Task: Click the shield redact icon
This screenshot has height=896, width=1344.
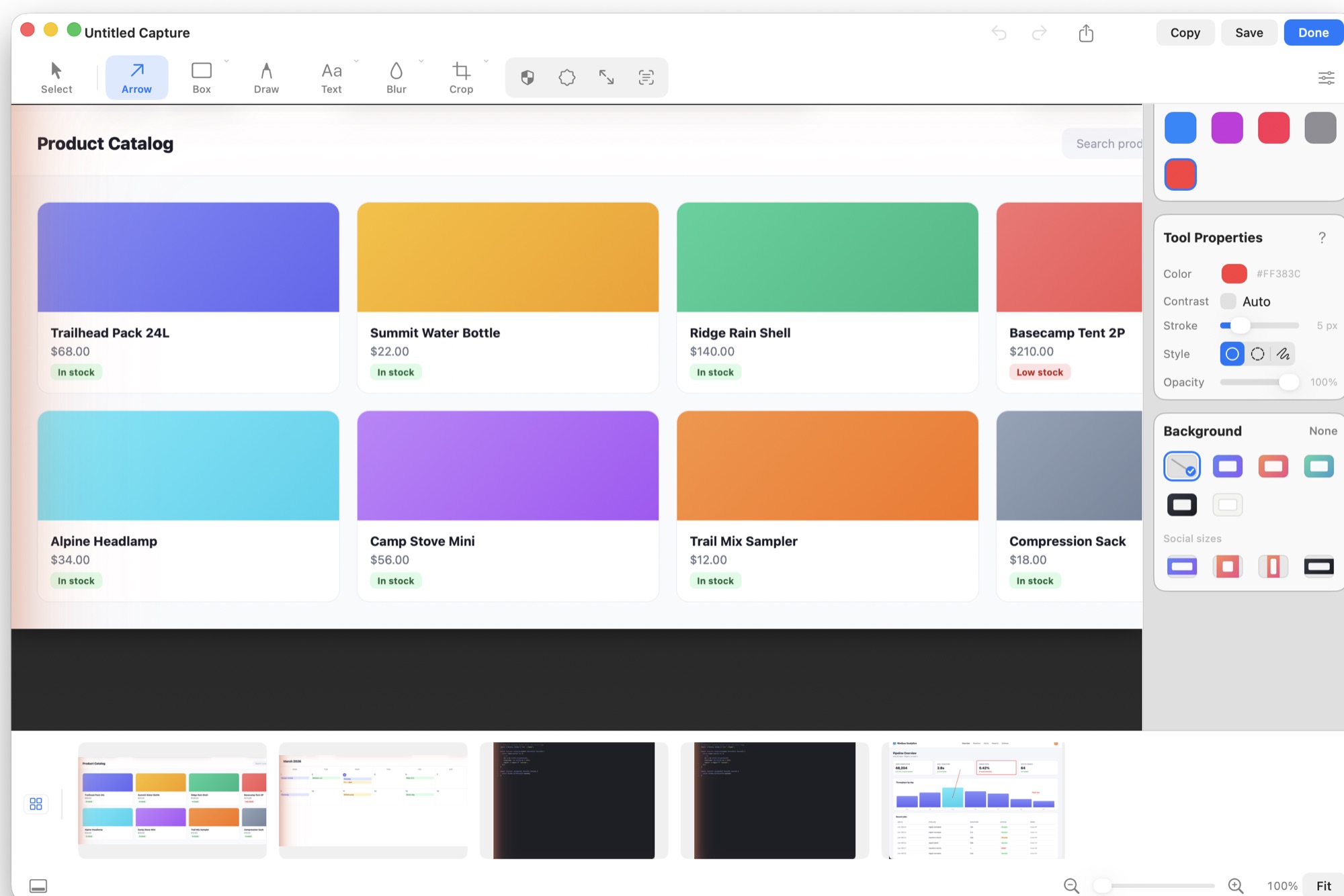Action: pos(528,78)
